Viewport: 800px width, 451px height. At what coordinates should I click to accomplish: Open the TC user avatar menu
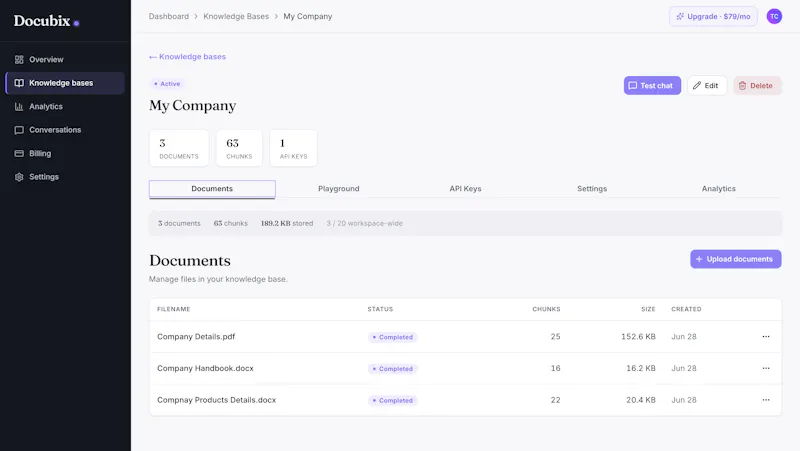point(774,16)
